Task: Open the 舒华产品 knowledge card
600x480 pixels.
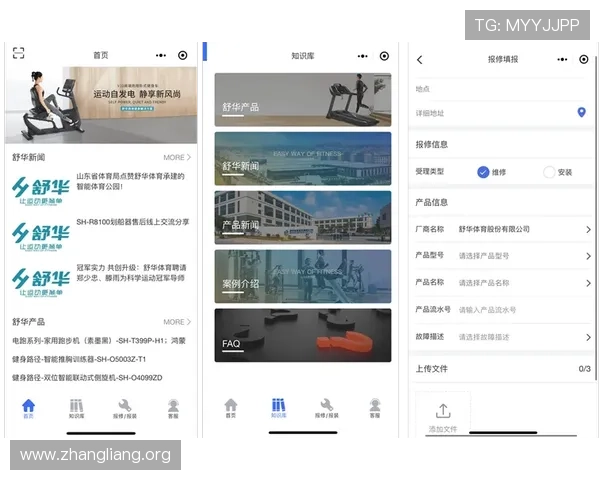Action: pyautogui.click(x=303, y=100)
